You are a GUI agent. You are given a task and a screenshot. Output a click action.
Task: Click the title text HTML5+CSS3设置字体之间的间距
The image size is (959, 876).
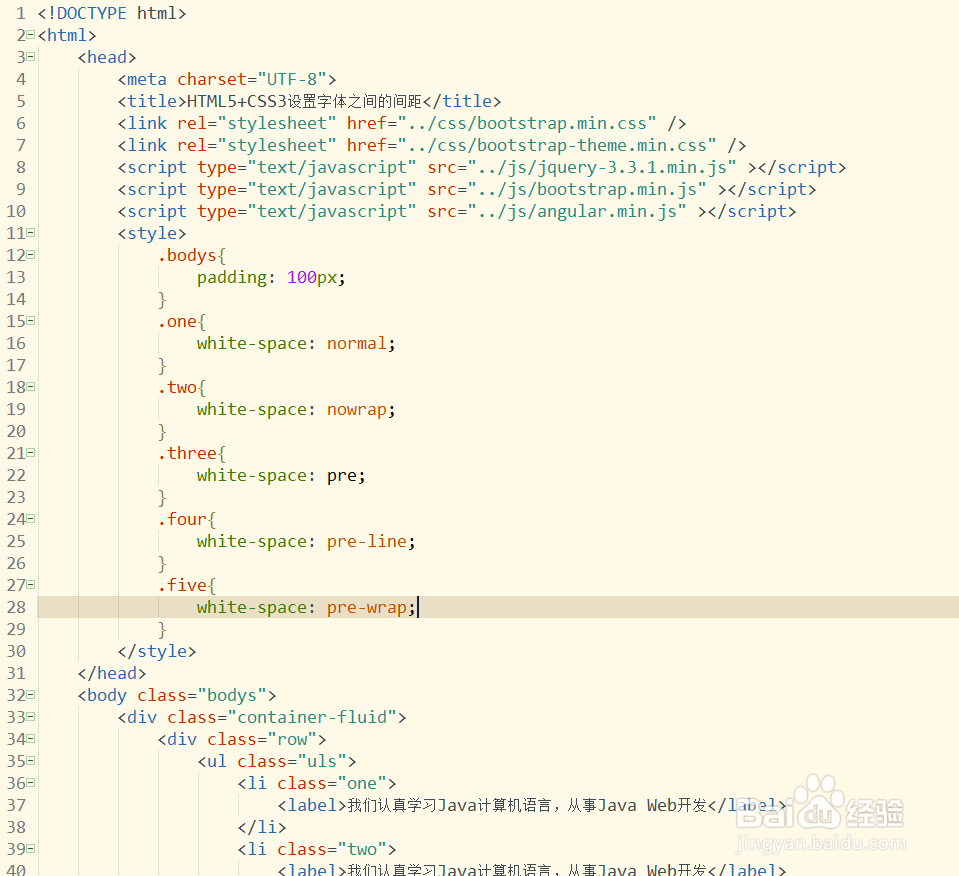click(x=305, y=102)
